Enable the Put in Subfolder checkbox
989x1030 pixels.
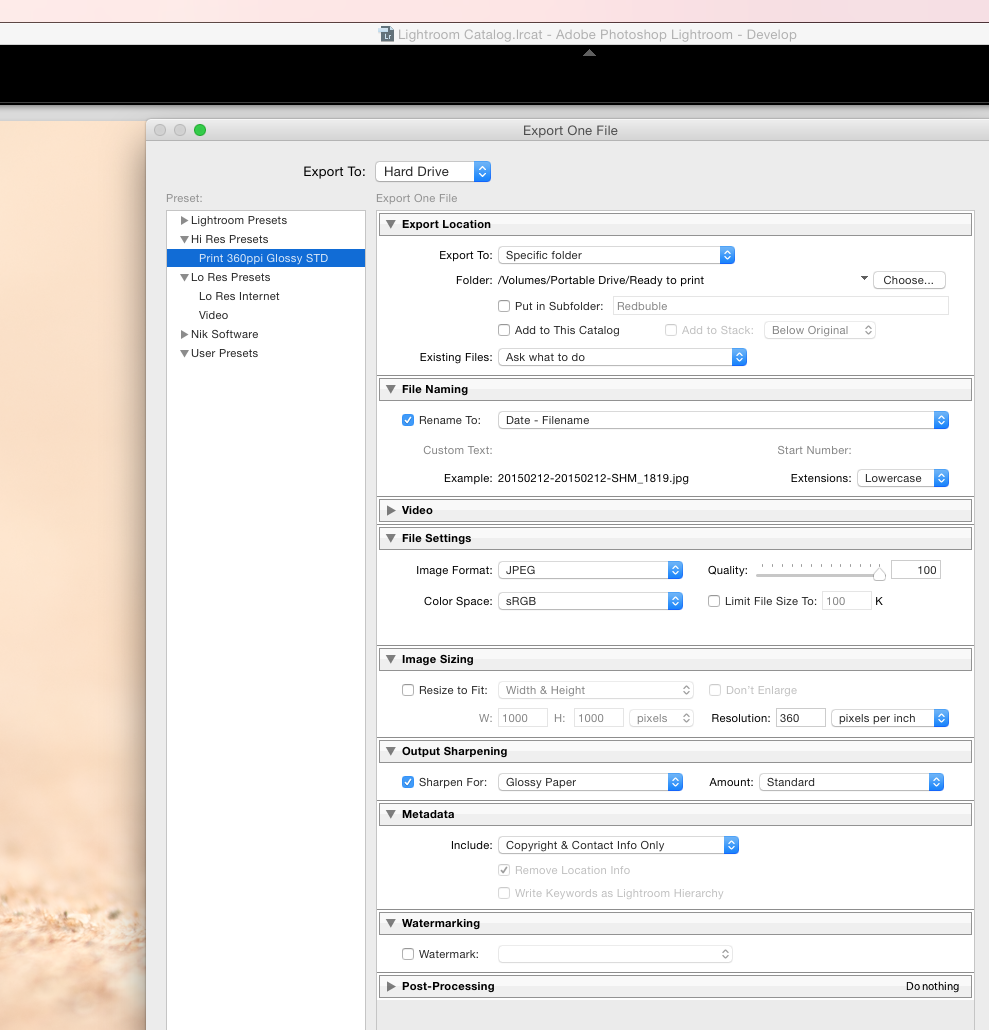tap(505, 306)
